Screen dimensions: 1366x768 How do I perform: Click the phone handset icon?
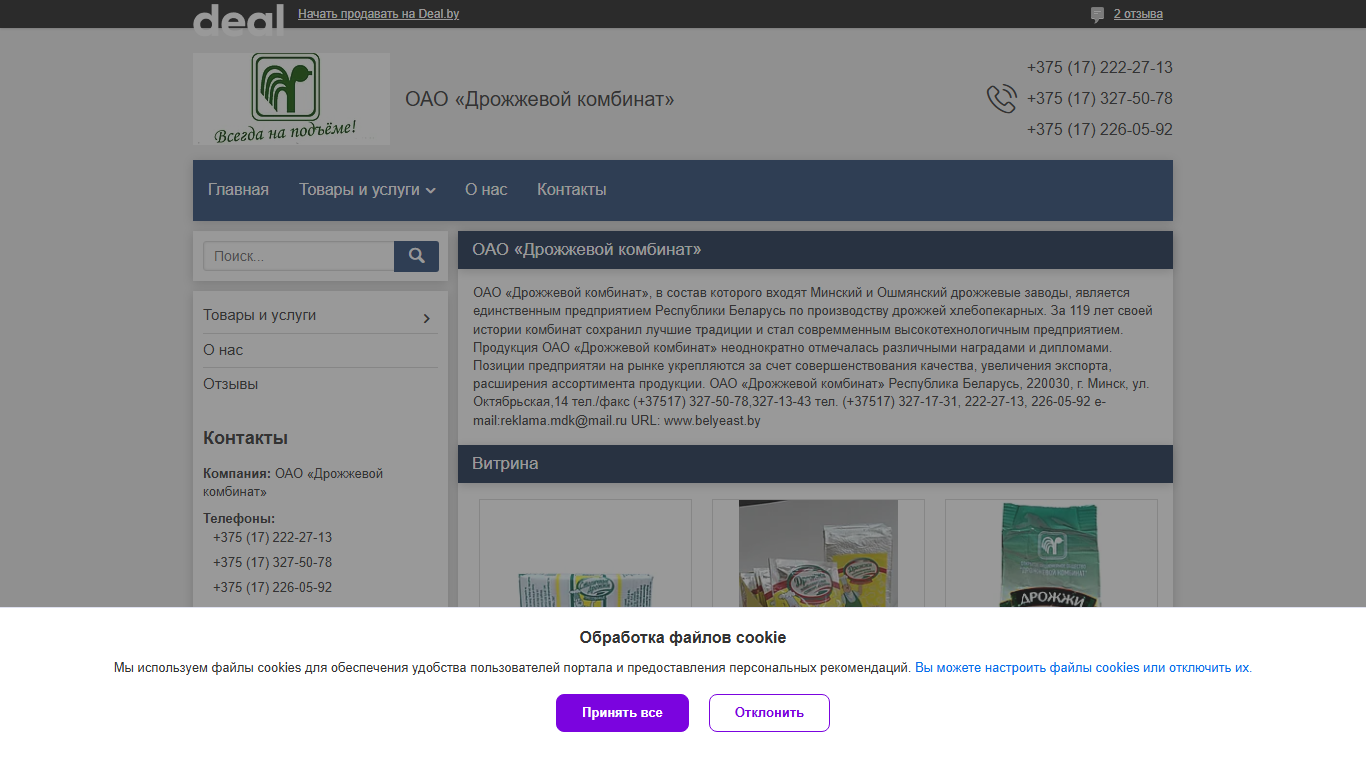(1001, 99)
